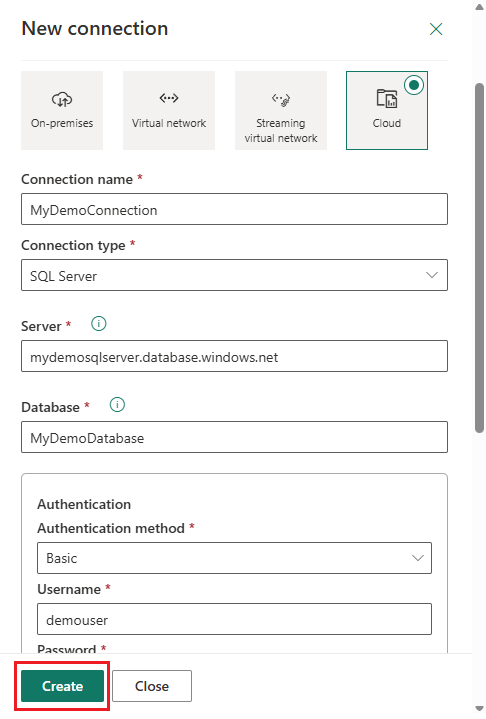Choose the On-premises connection option
Viewport: 486px width, 719px height.
pyautogui.click(x=62, y=111)
